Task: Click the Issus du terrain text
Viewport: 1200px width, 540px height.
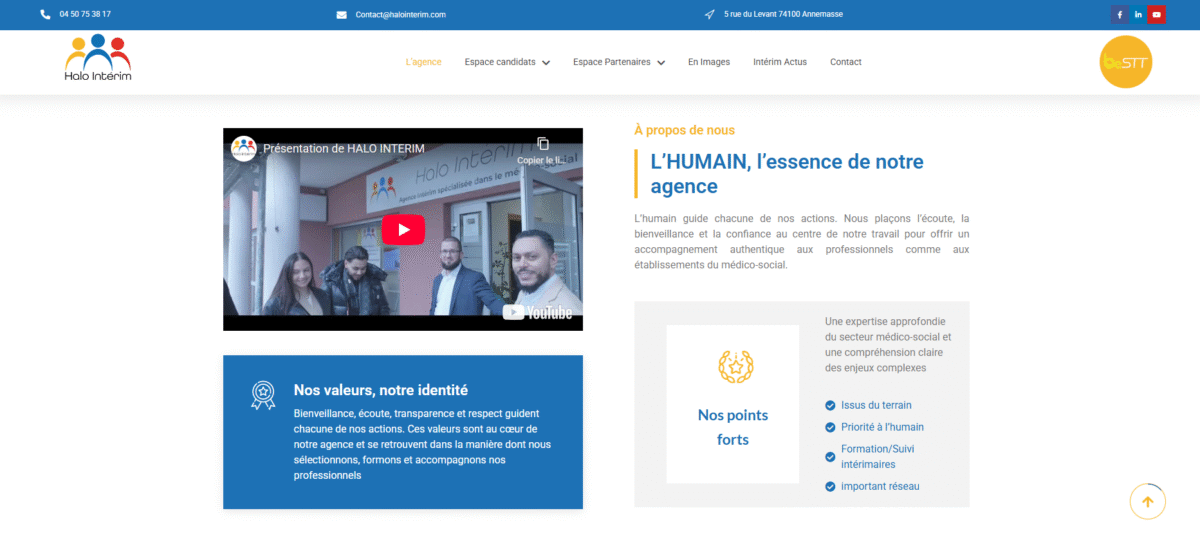Action: (876, 405)
